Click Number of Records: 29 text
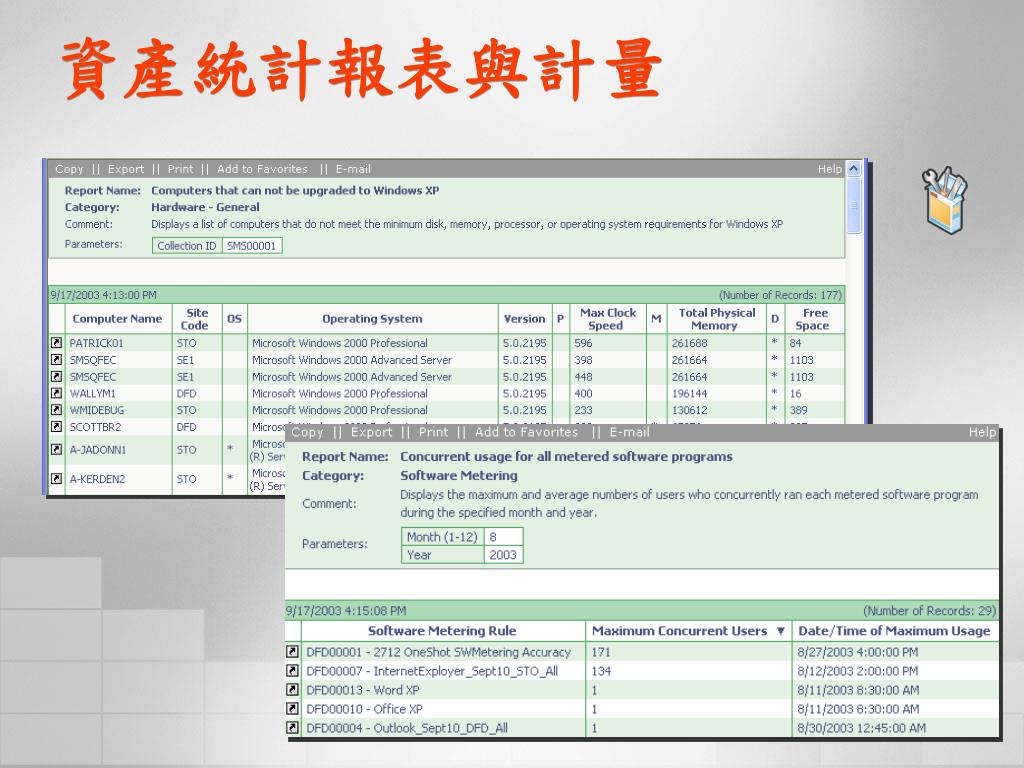The height and width of the screenshot is (768, 1024). (929, 611)
